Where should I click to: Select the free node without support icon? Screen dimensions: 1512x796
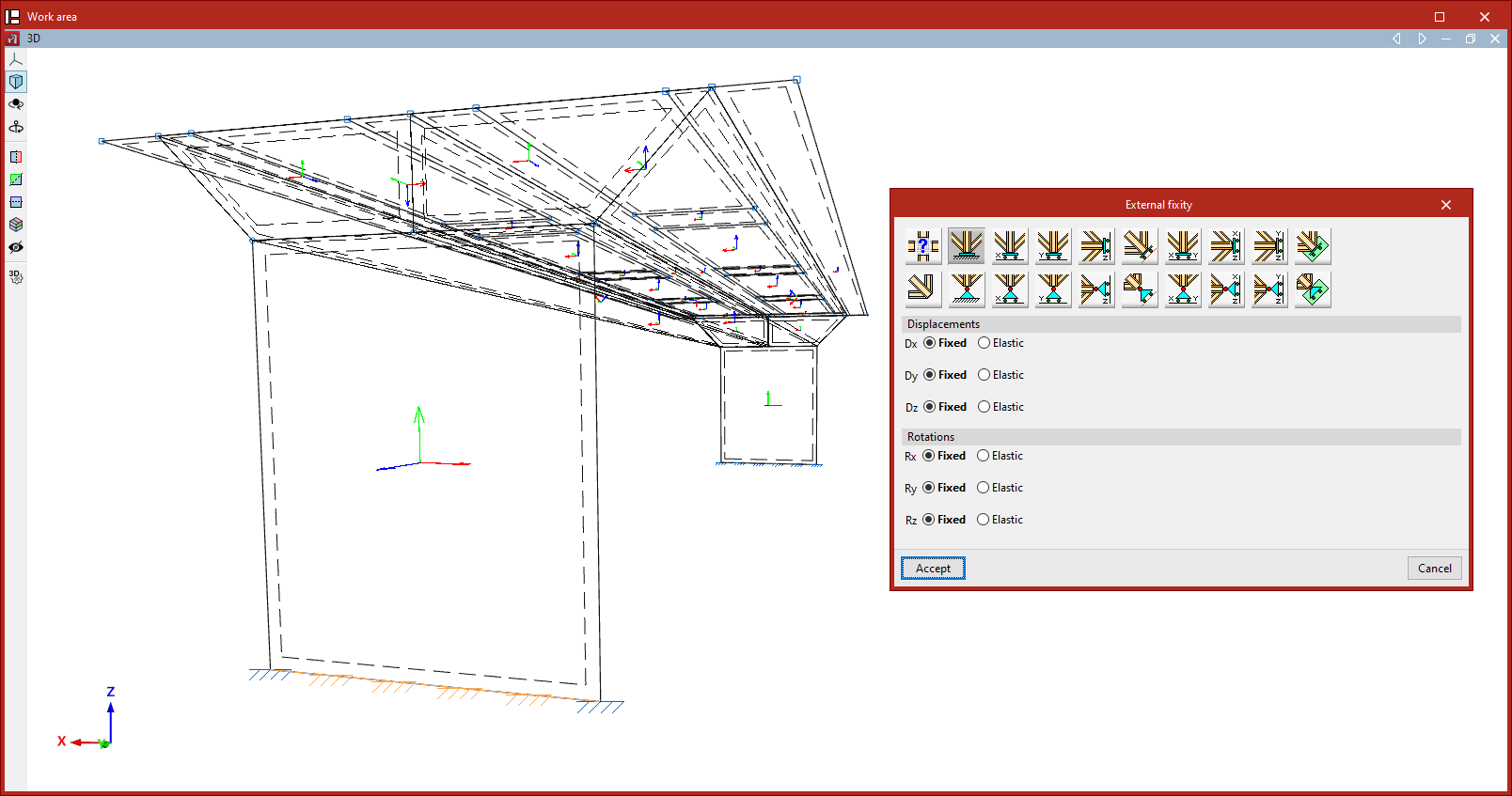923,289
